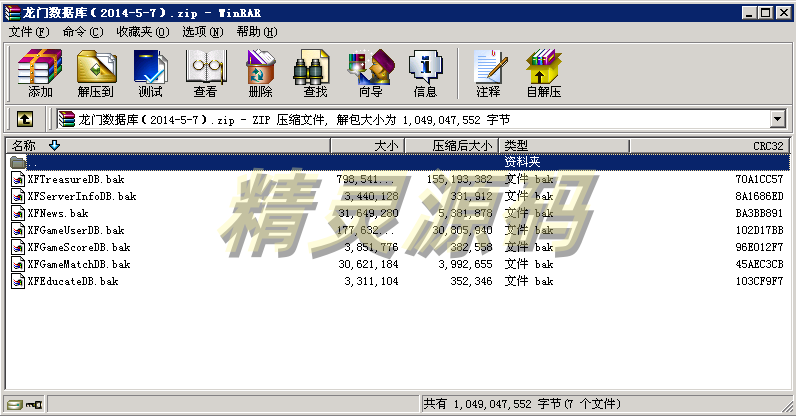Open the File (文件) menu
Viewport: 796px width, 416px height.
tap(29, 32)
